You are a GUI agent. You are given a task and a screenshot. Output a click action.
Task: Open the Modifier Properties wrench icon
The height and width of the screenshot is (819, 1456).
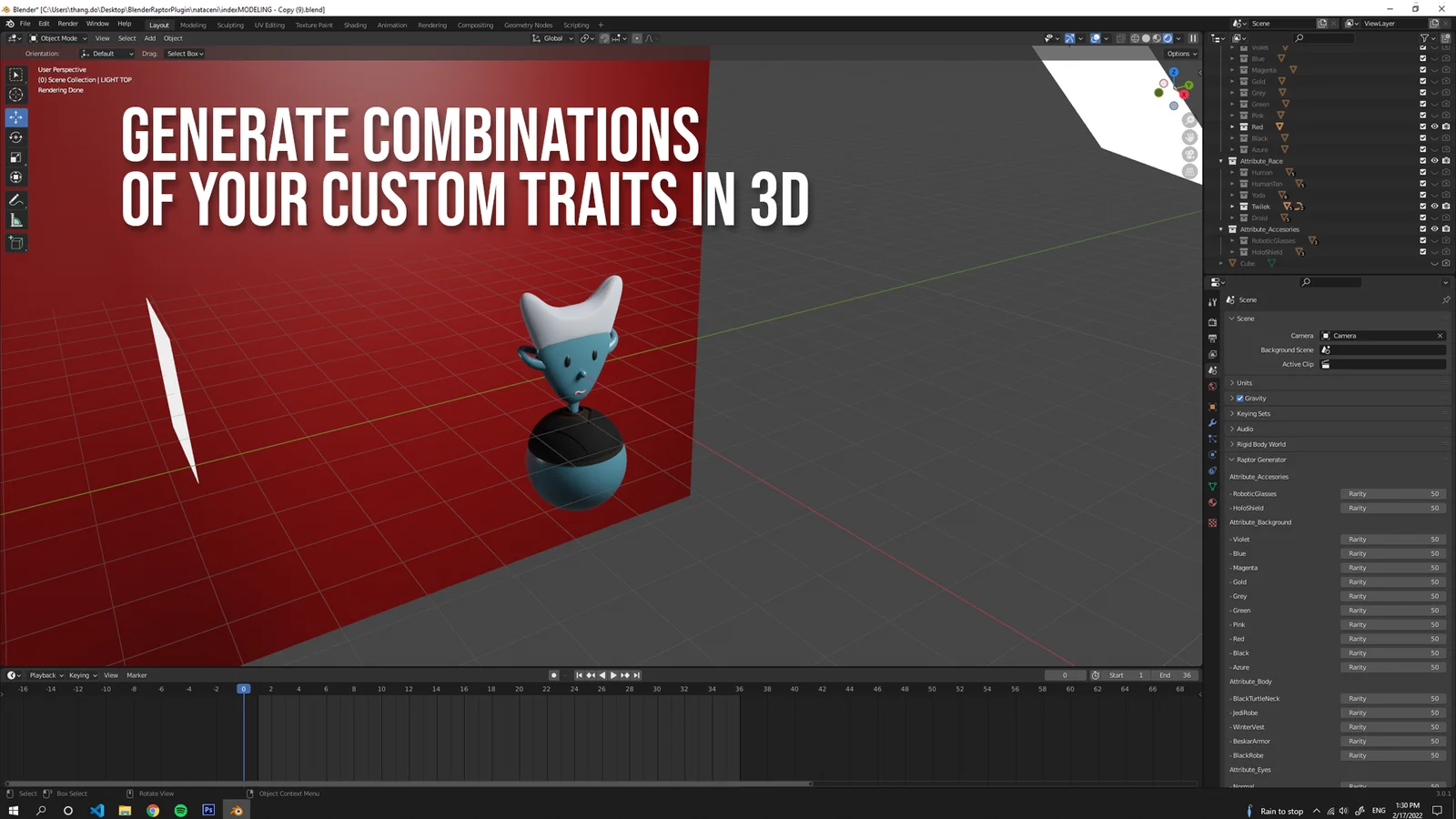pyautogui.click(x=1212, y=424)
